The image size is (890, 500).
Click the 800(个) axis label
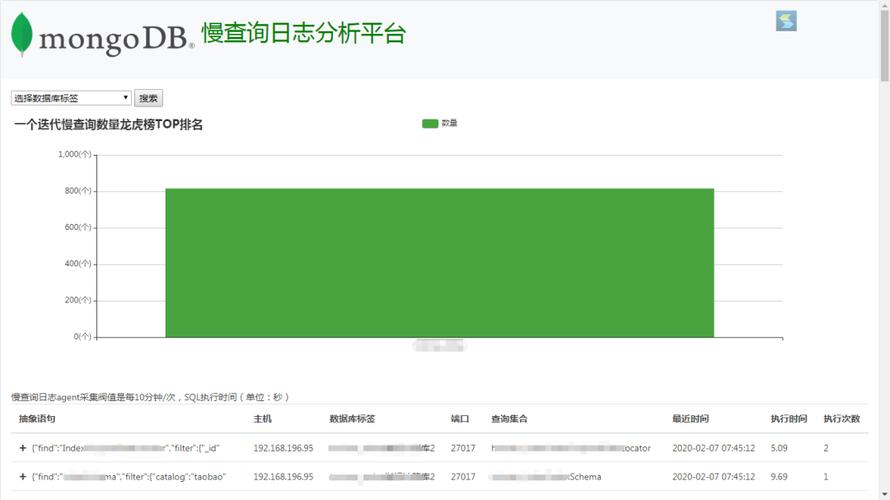(78, 191)
